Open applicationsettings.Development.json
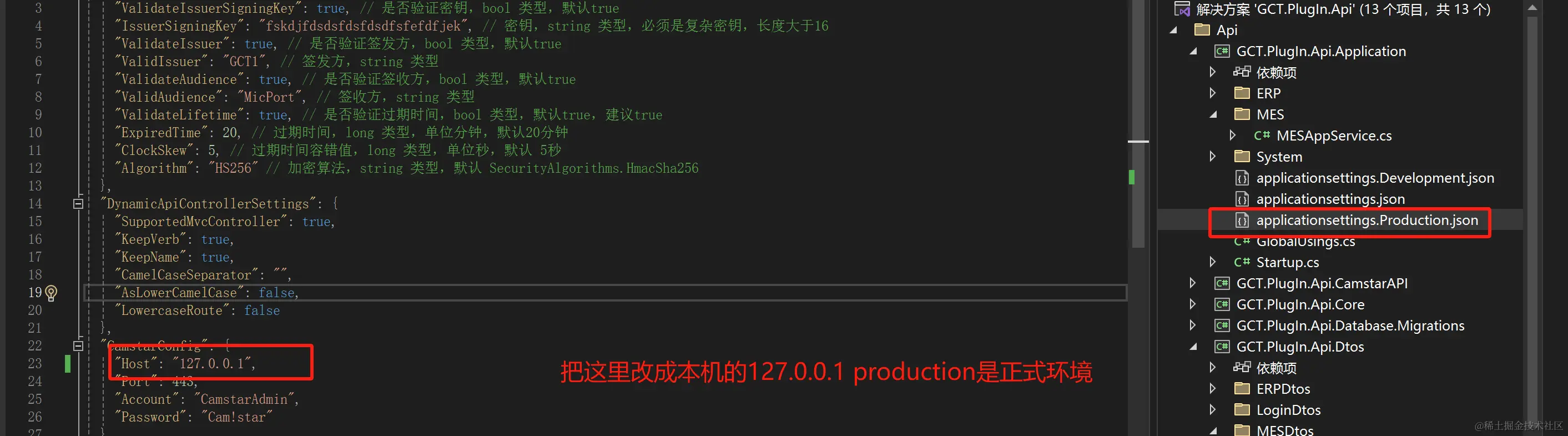This screenshot has width=1568, height=436. [1375, 178]
